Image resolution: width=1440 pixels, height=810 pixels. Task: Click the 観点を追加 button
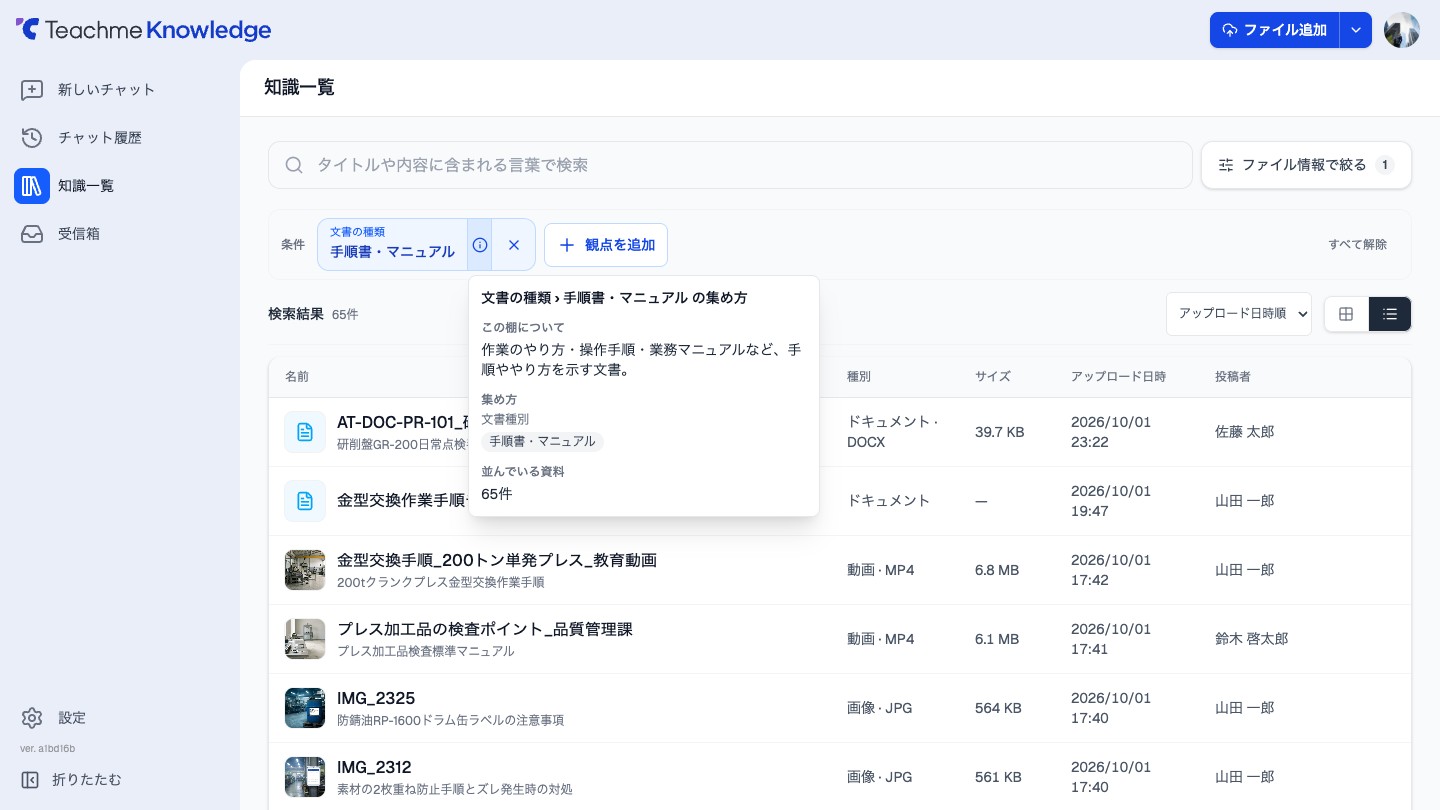[x=606, y=245]
